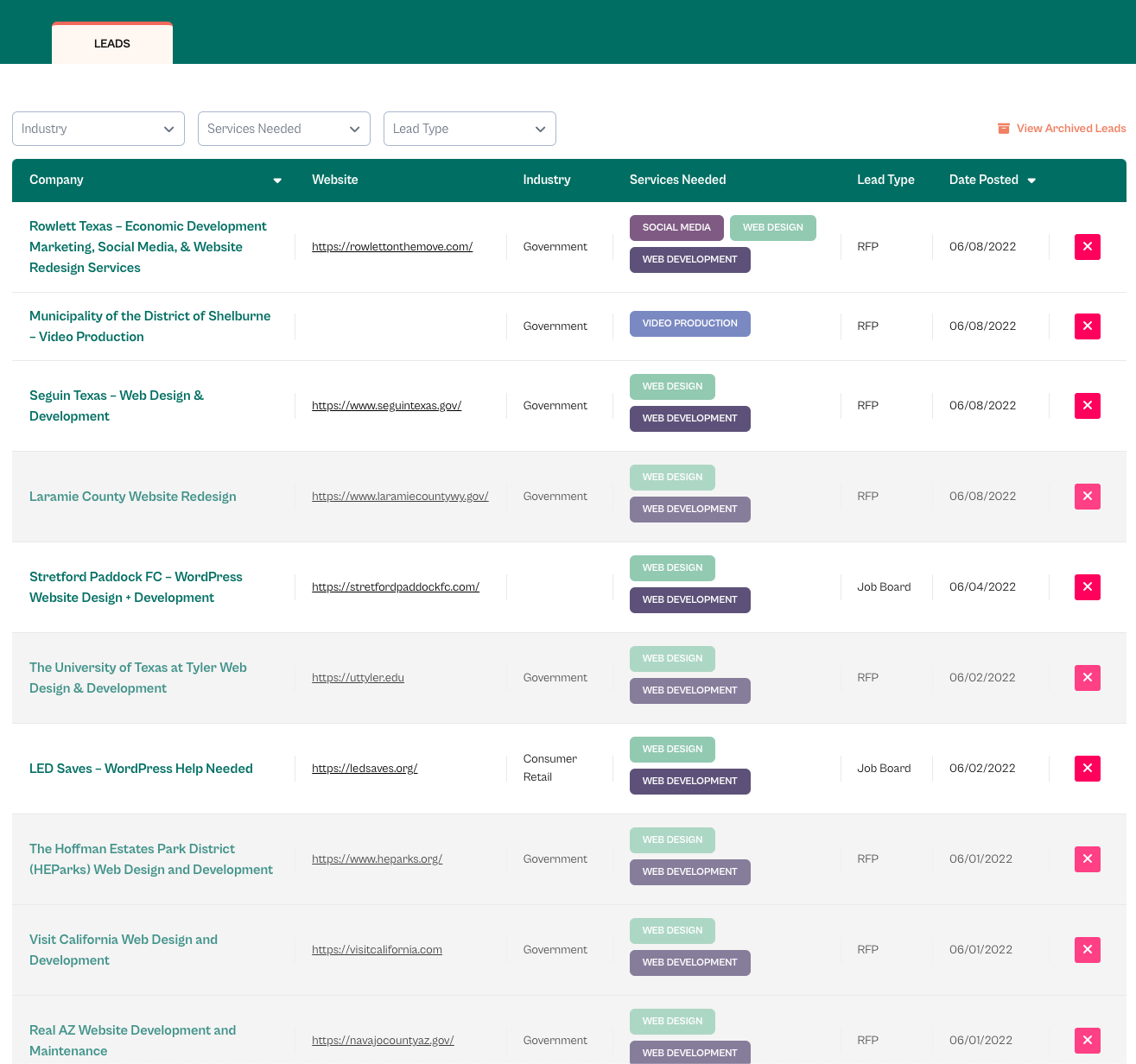Click the VIDEO PRODUCTION tag
This screenshot has width=1136, height=1064.
690,324
